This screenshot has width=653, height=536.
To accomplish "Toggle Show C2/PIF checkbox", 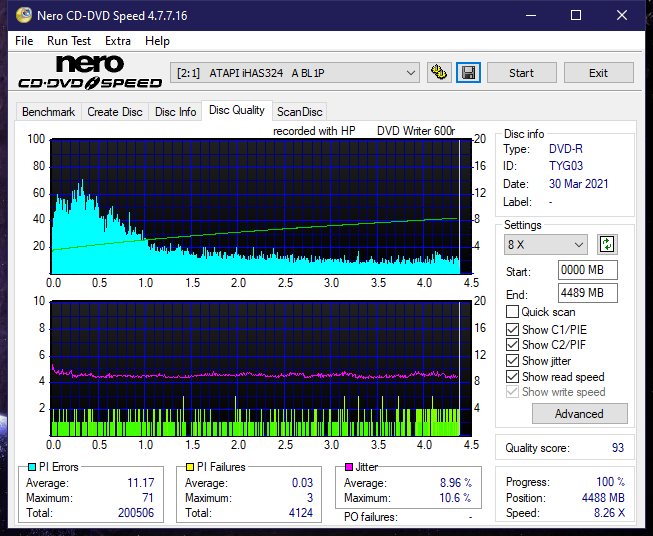I will (x=512, y=345).
